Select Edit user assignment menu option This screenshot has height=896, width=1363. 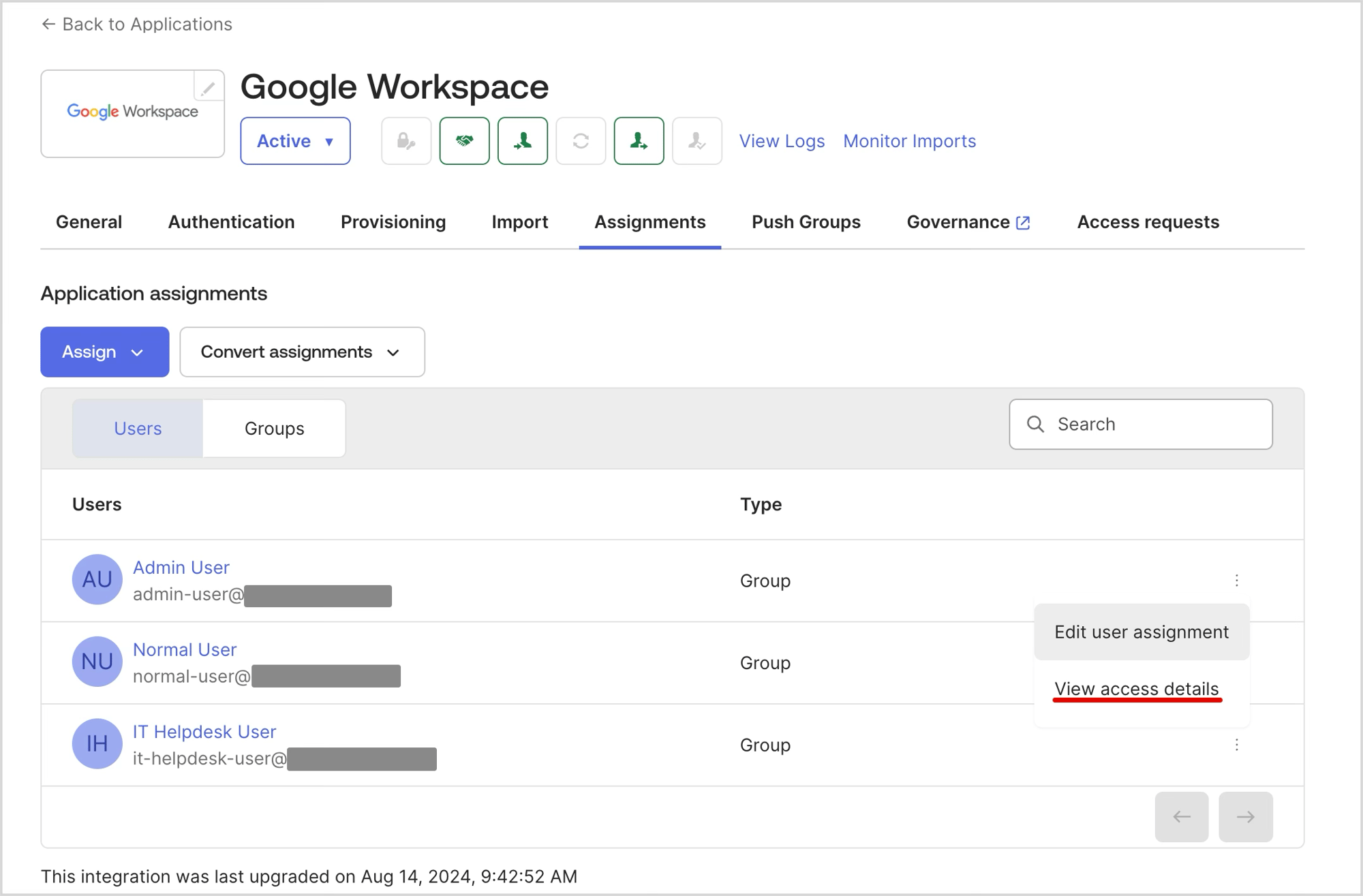click(x=1142, y=632)
